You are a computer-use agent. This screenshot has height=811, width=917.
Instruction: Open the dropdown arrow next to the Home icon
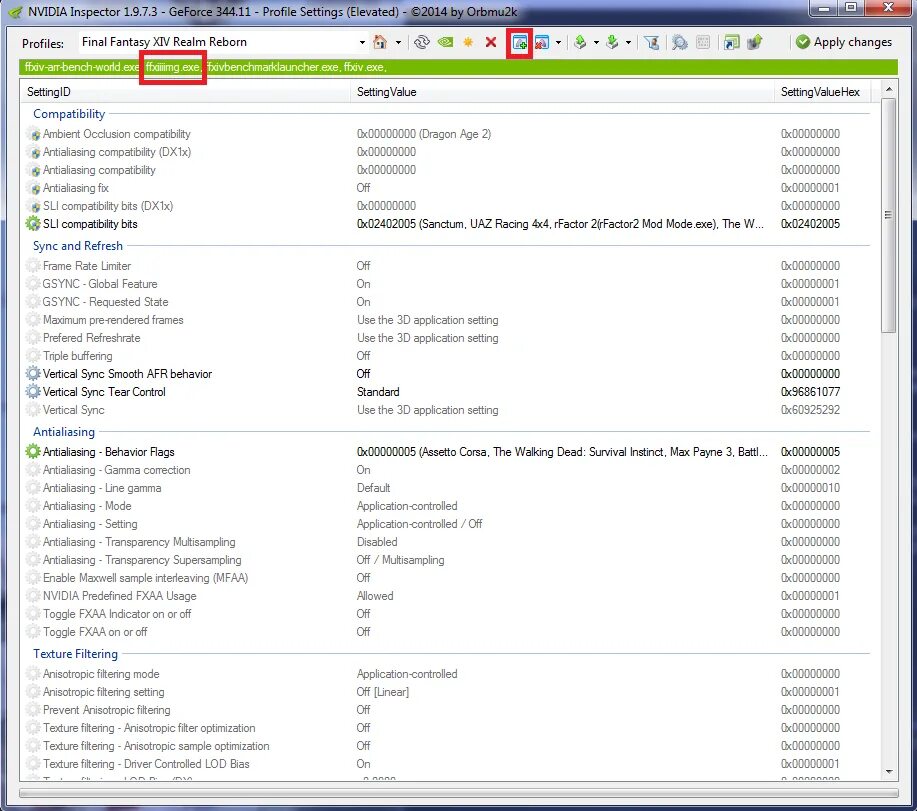[398, 42]
